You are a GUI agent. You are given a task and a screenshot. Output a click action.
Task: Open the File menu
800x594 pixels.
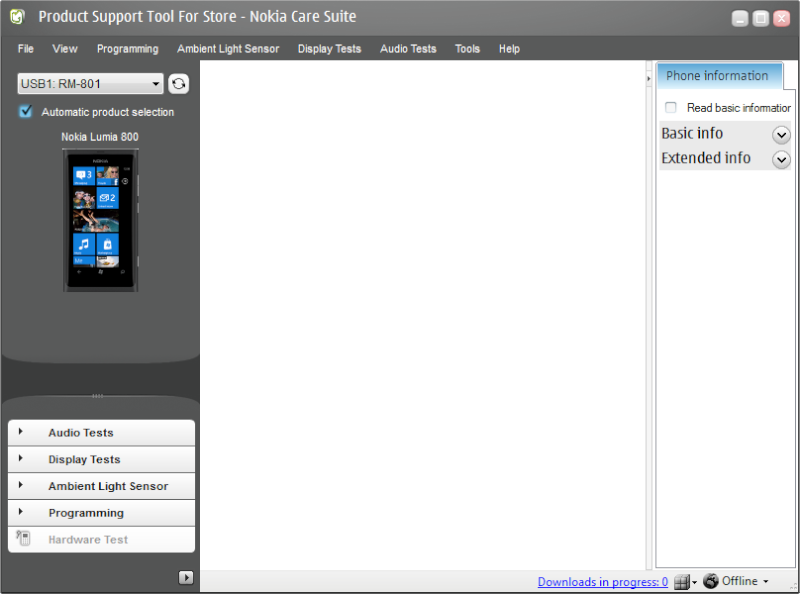tap(26, 49)
